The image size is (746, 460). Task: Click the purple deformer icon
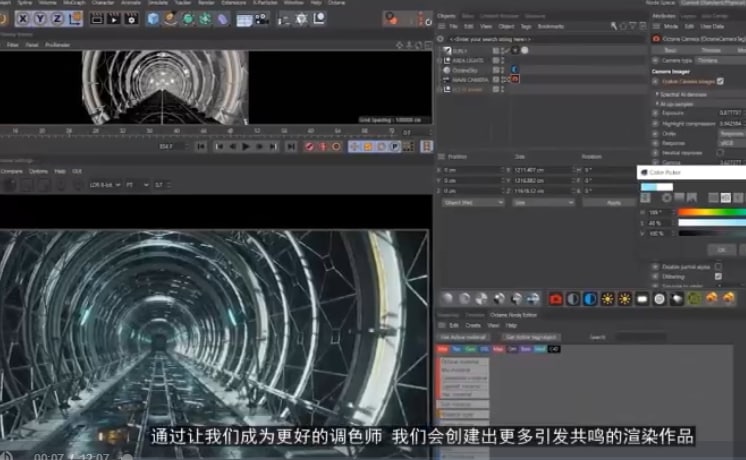pyautogui.click(x=222, y=19)
